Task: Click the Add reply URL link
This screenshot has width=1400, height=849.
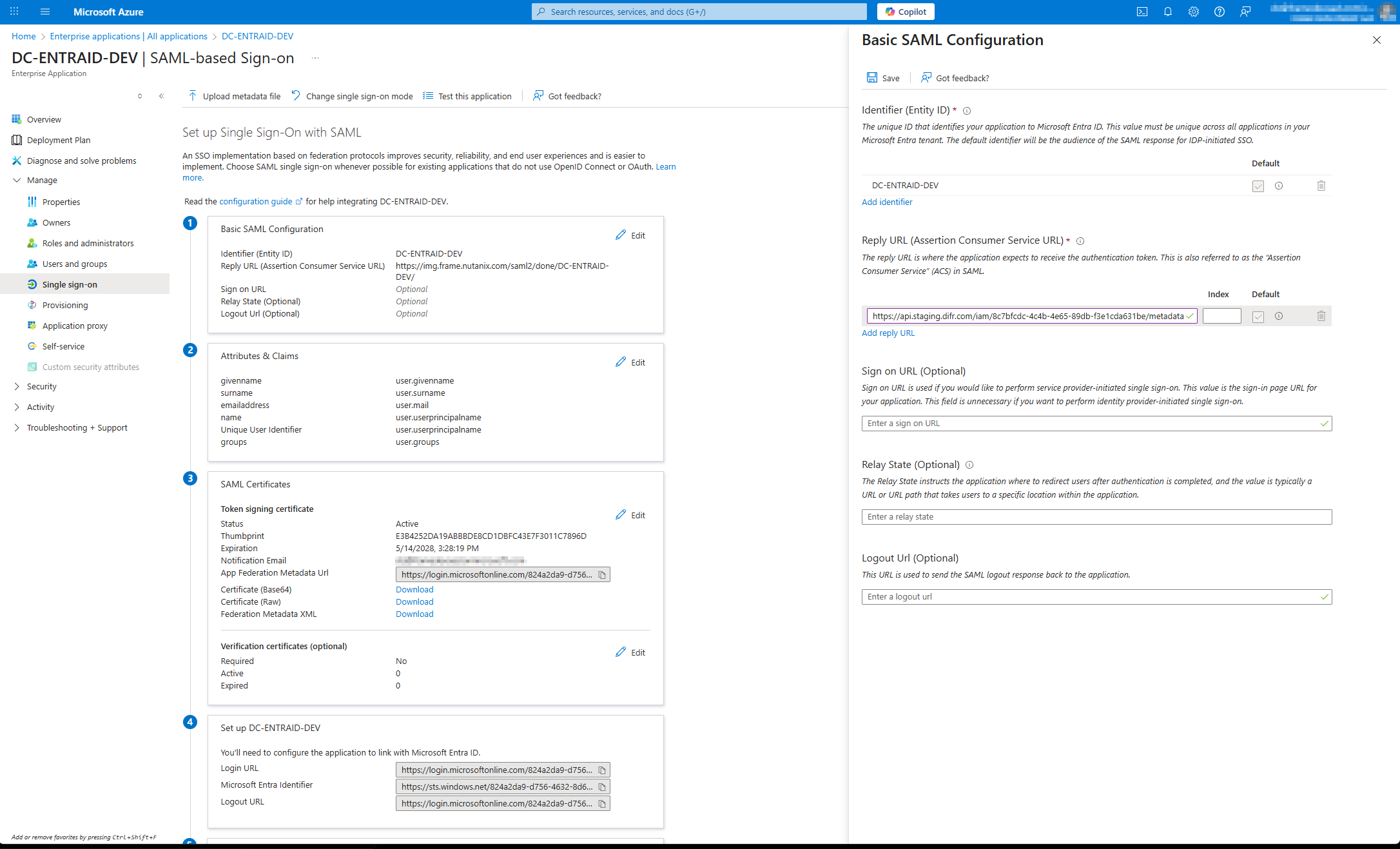Action: pyautogui.click(x=888, y=333)
